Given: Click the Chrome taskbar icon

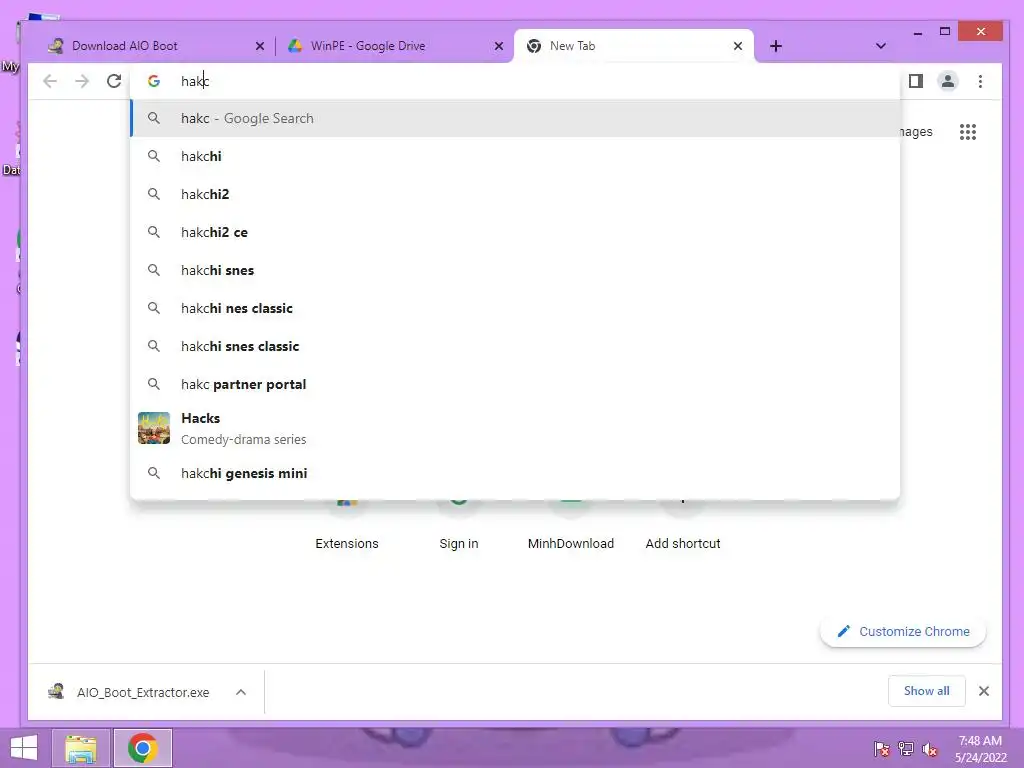Looking at the screenshot, I should [143, 748].
